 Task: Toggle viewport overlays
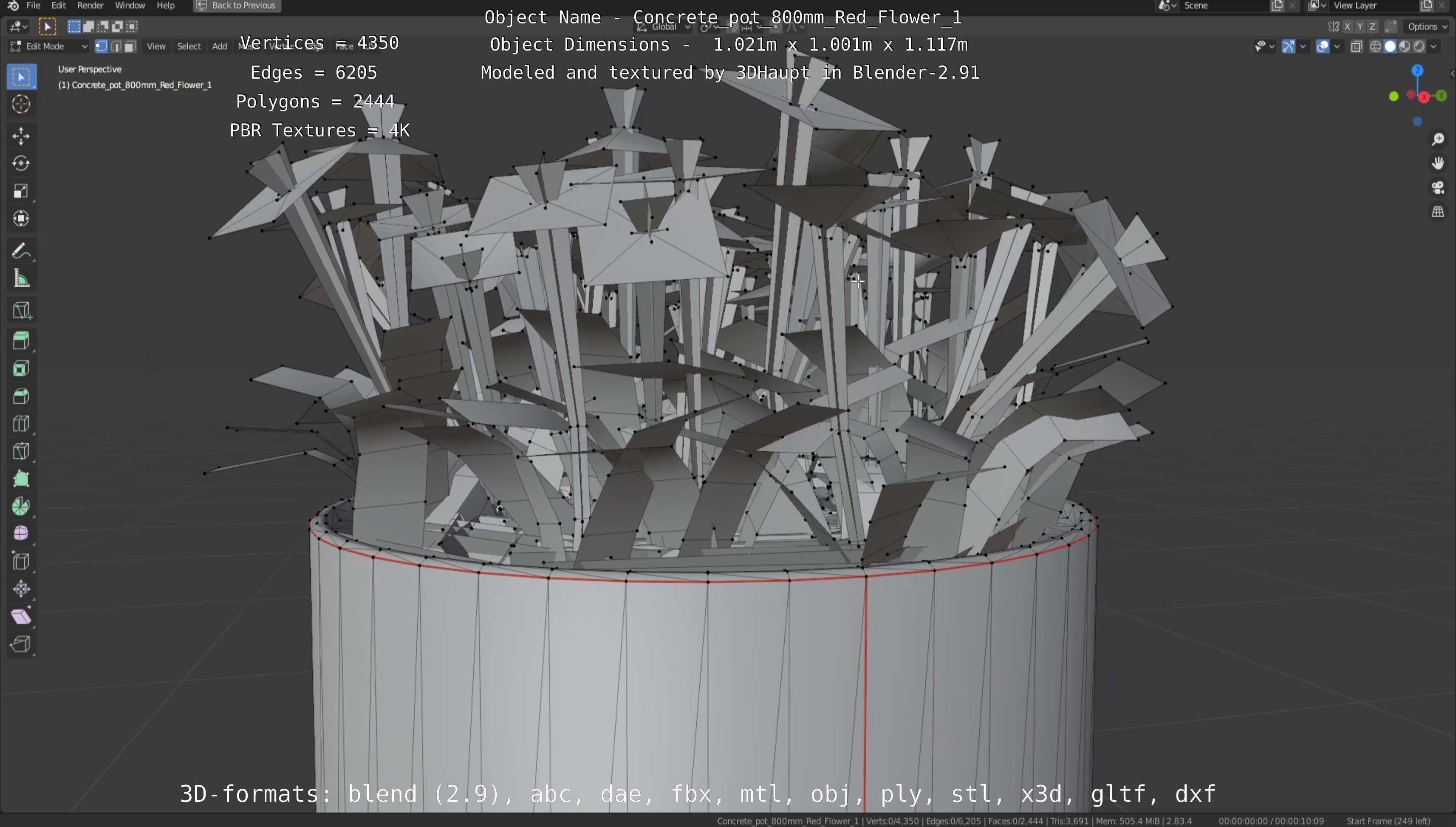click(x=1323, y=47)
